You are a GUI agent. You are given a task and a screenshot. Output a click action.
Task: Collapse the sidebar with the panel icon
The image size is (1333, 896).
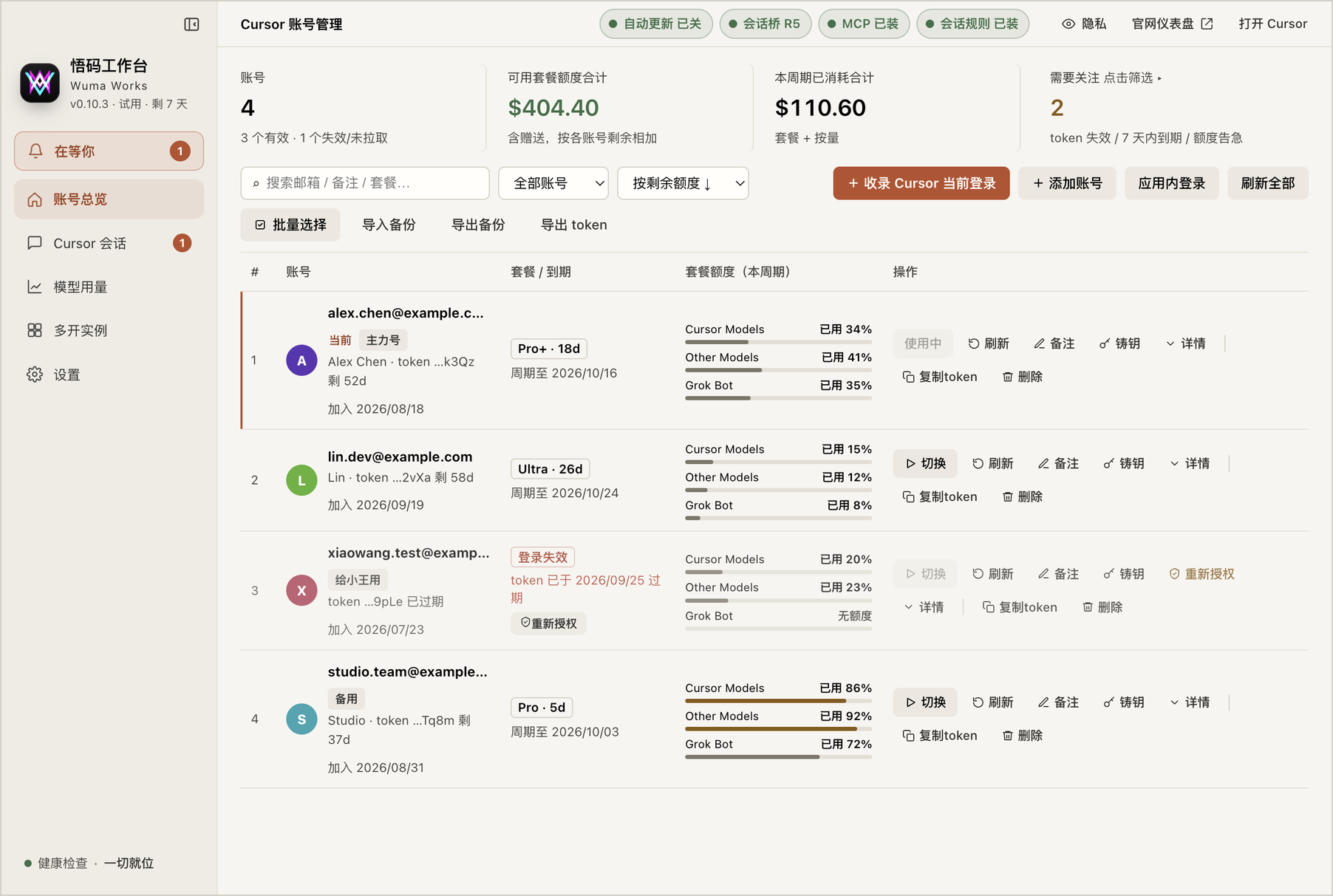point(191,24)
